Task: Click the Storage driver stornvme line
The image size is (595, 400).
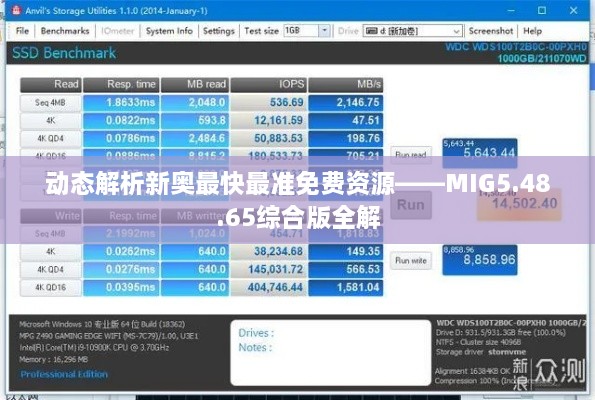Action: coord(481,352)
